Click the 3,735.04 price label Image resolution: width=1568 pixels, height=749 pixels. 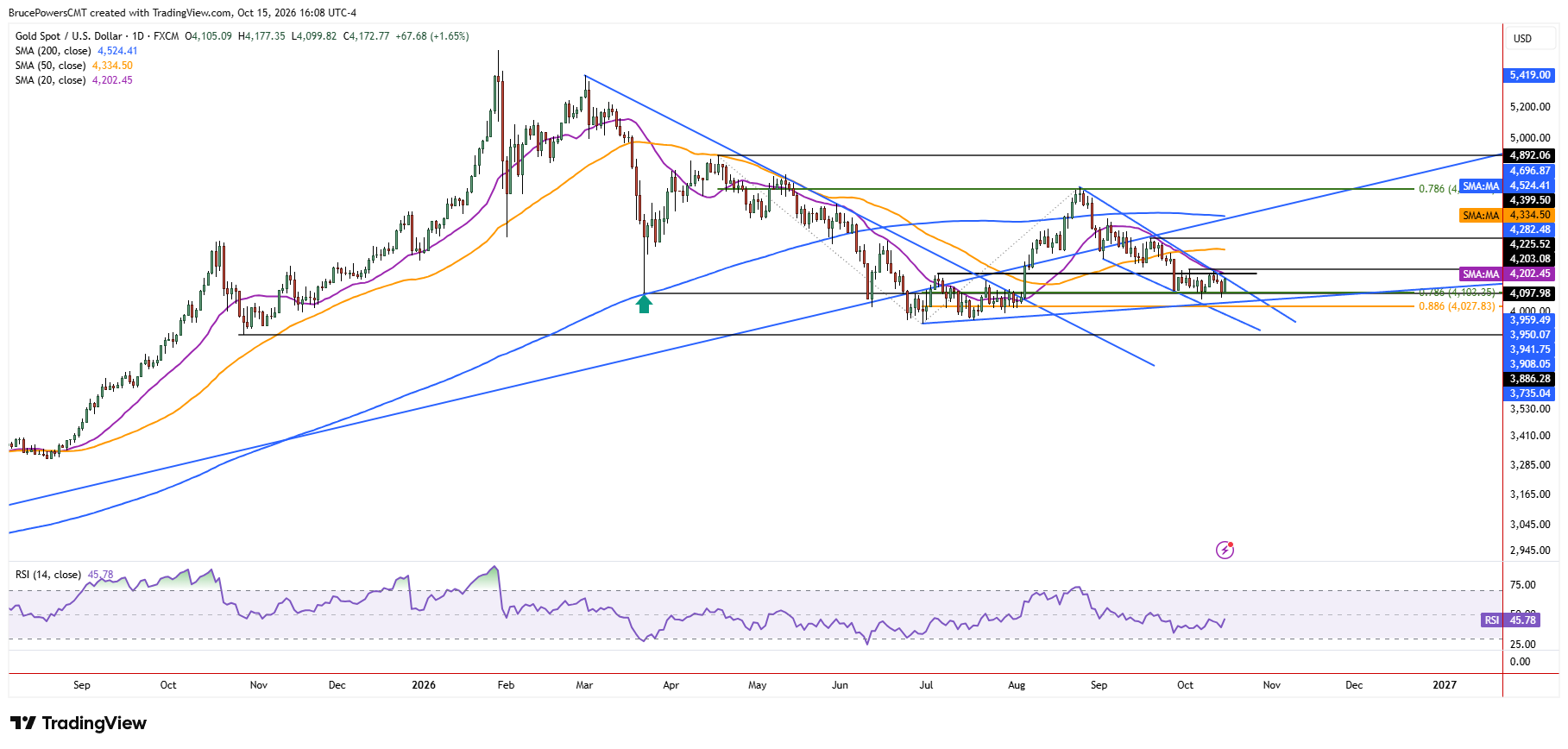point(1530,393)
